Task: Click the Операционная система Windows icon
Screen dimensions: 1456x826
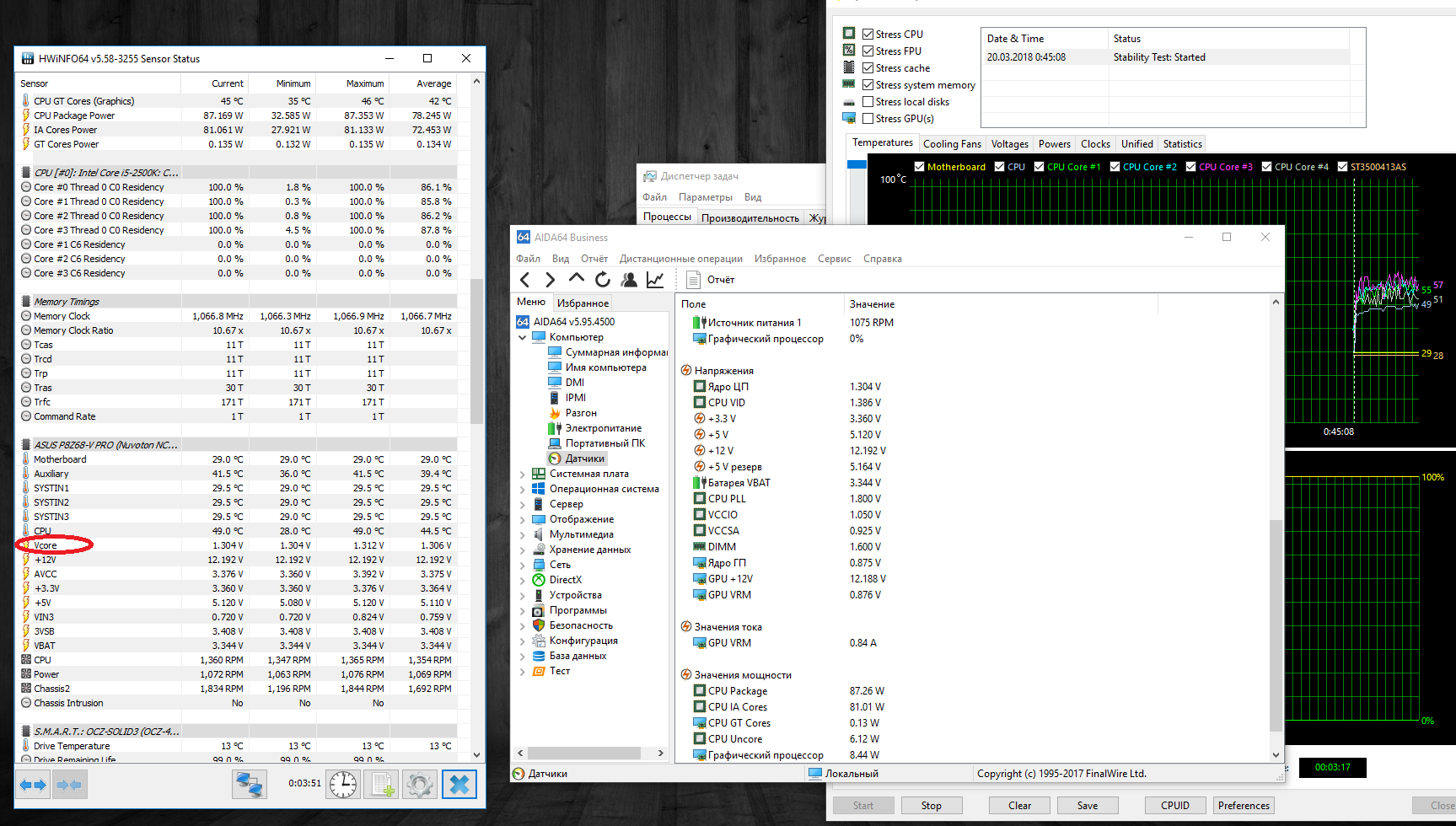Action: pos(539,489)
